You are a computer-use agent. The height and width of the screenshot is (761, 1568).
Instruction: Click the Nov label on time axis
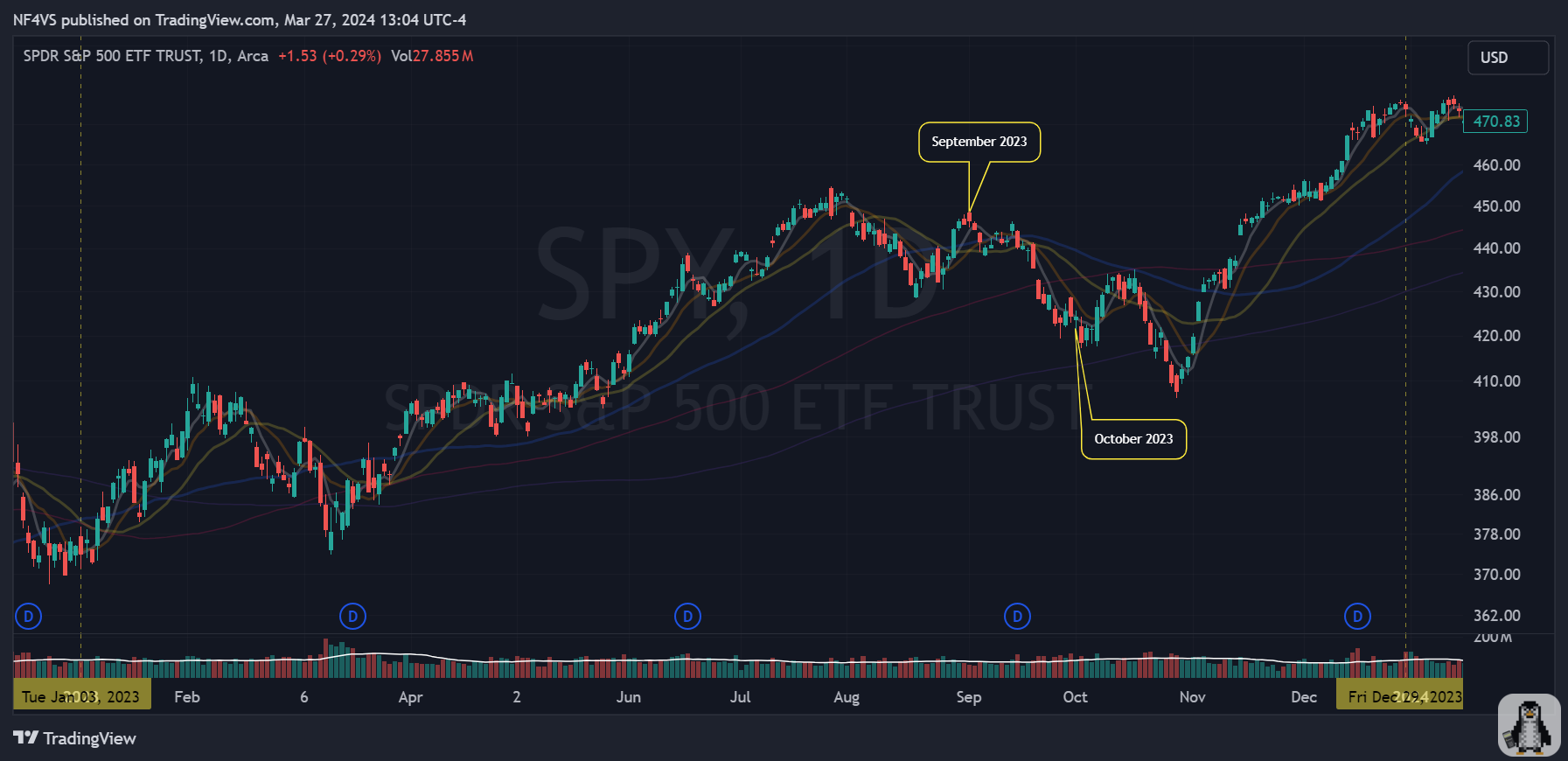tap(1193, 697)
